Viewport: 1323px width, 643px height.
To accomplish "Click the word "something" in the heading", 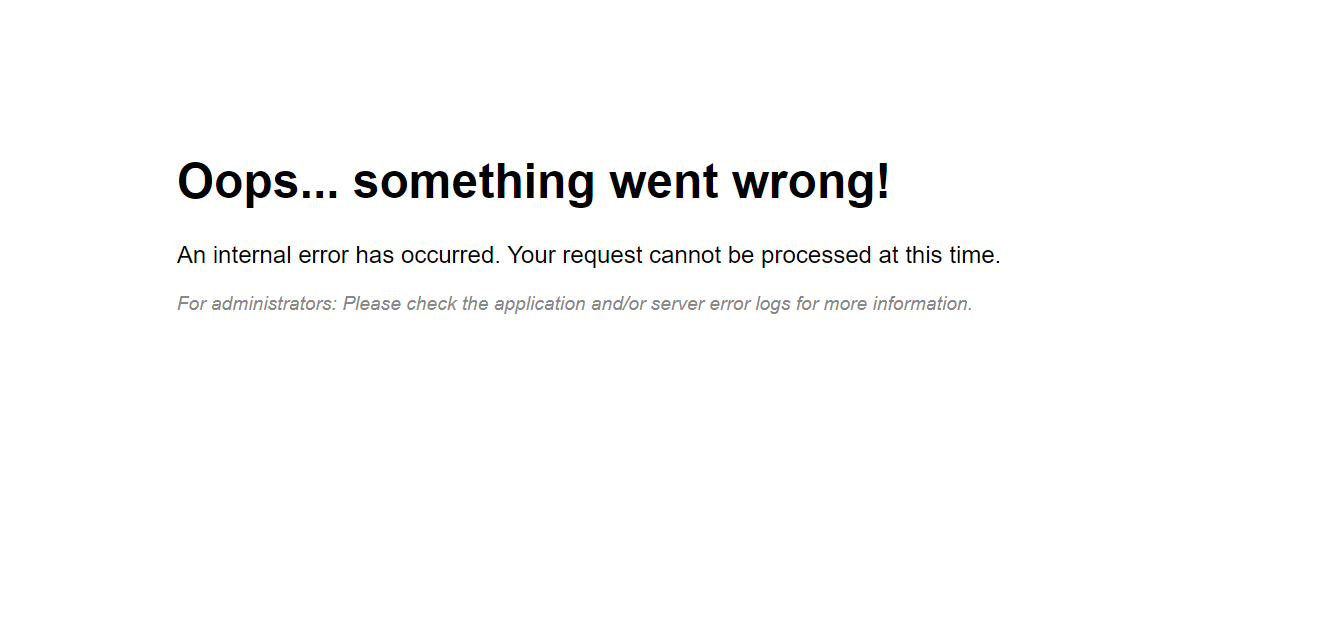I will [474, 182].
